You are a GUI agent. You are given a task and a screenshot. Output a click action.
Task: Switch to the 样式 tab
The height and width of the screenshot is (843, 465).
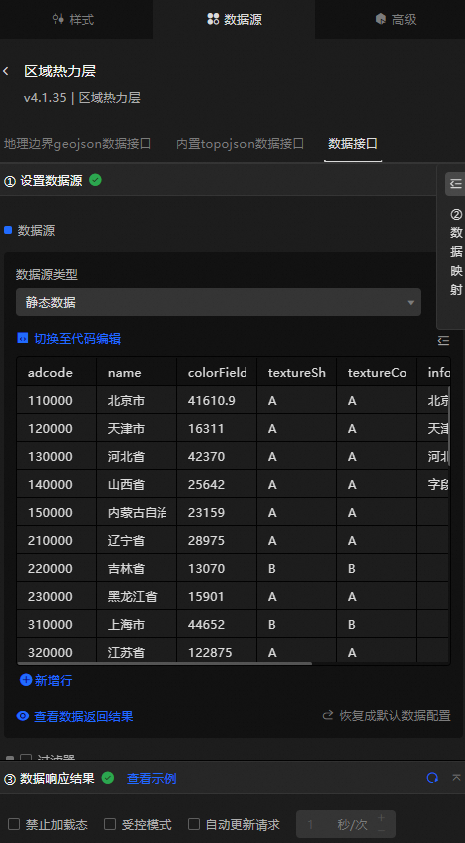coord(76,19)
